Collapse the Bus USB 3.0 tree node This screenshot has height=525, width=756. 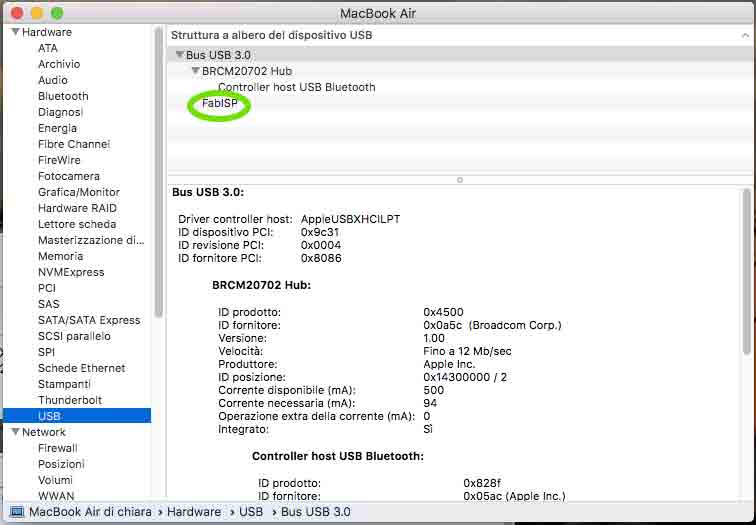(180, 54)
